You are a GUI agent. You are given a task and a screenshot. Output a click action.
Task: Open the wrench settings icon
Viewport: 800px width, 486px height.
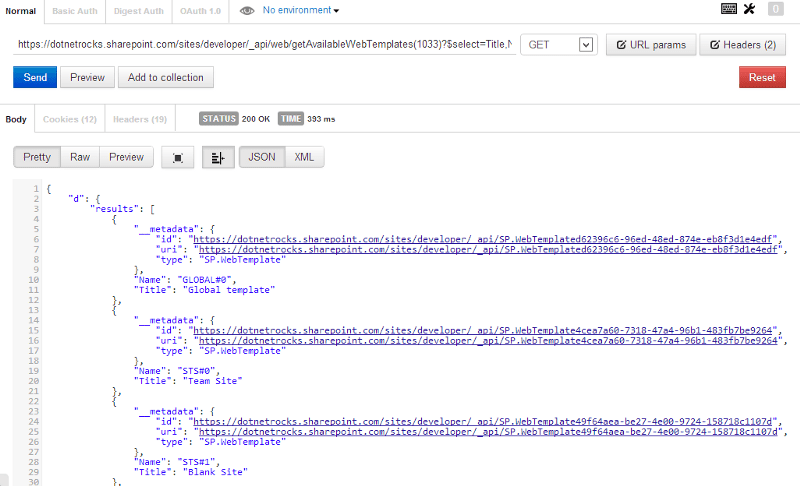point(749,9)
